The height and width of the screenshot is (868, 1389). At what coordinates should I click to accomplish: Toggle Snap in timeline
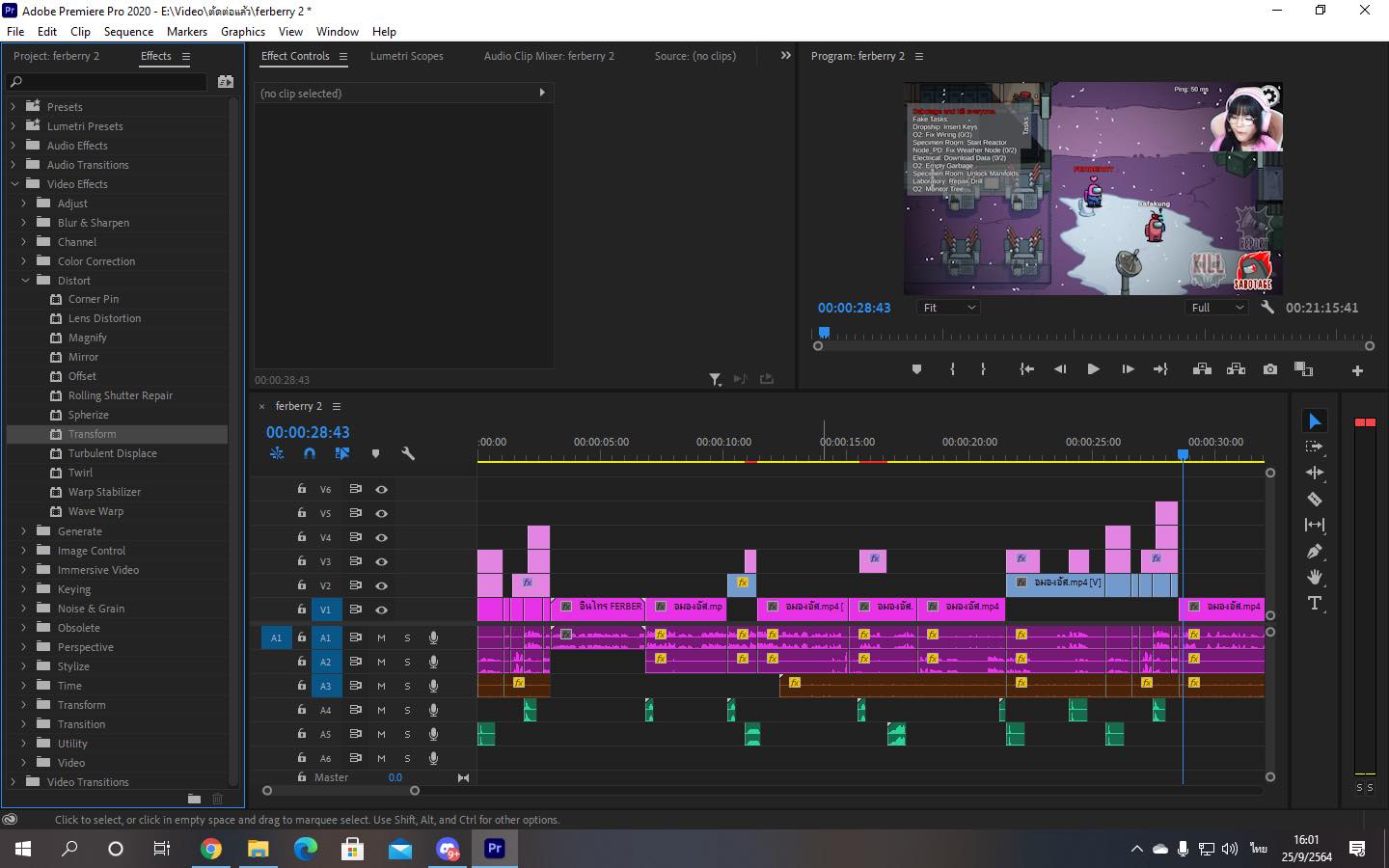[x=310, y=453]
